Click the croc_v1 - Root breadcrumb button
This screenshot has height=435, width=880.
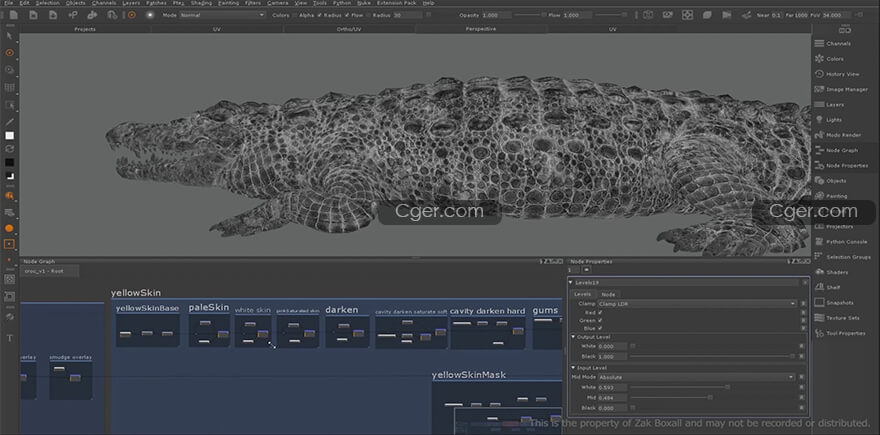click(51, 271)
